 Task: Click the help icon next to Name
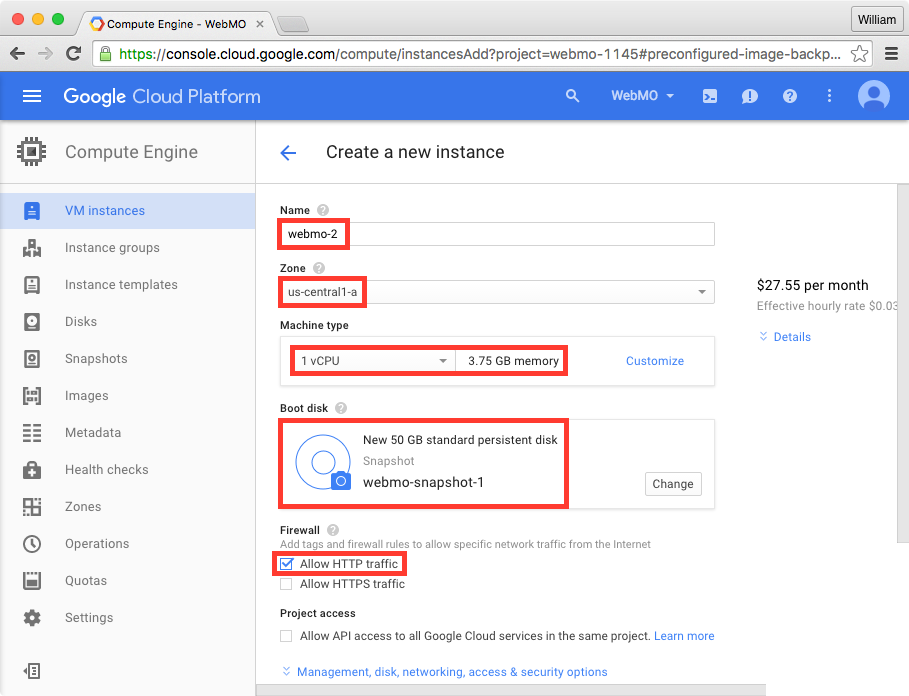point(323,210)
